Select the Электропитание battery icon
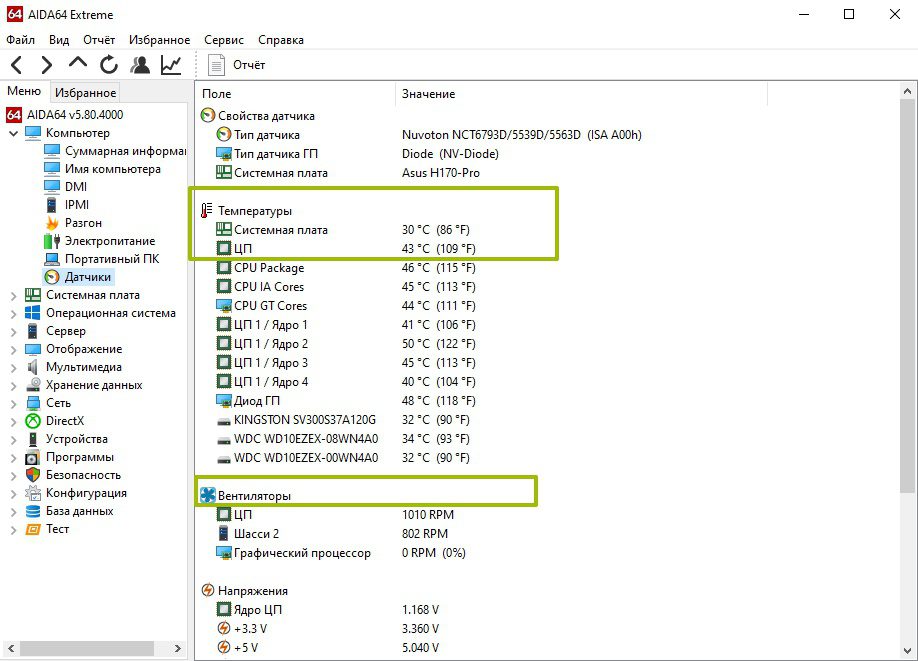The image size is (918, 661). [x=52, y=241]
